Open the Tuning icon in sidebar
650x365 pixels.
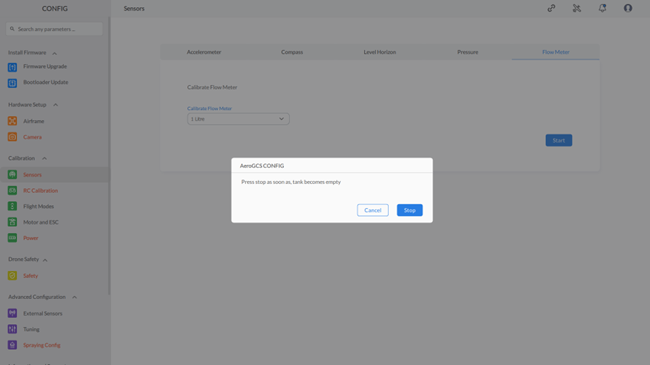[x=12, y=329]
